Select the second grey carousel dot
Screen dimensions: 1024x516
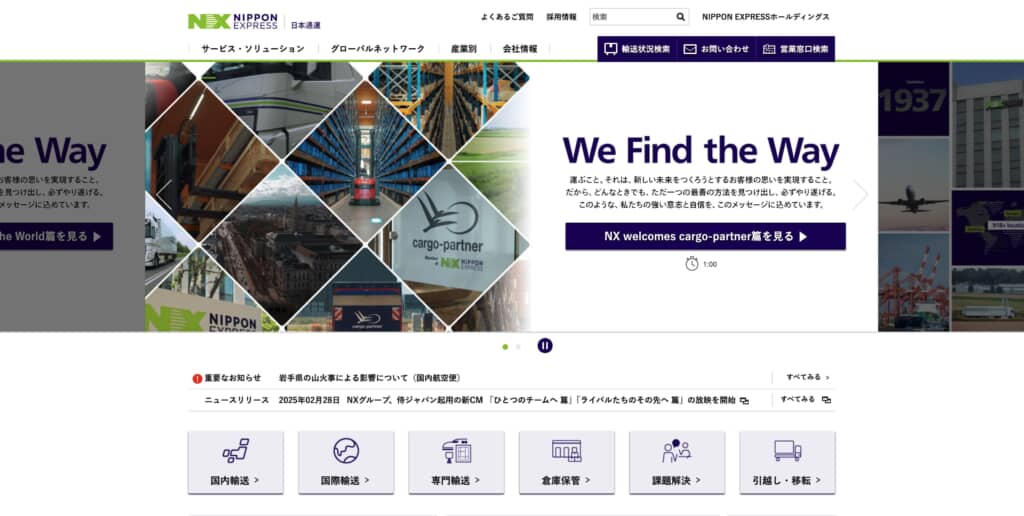click(518, 347)
